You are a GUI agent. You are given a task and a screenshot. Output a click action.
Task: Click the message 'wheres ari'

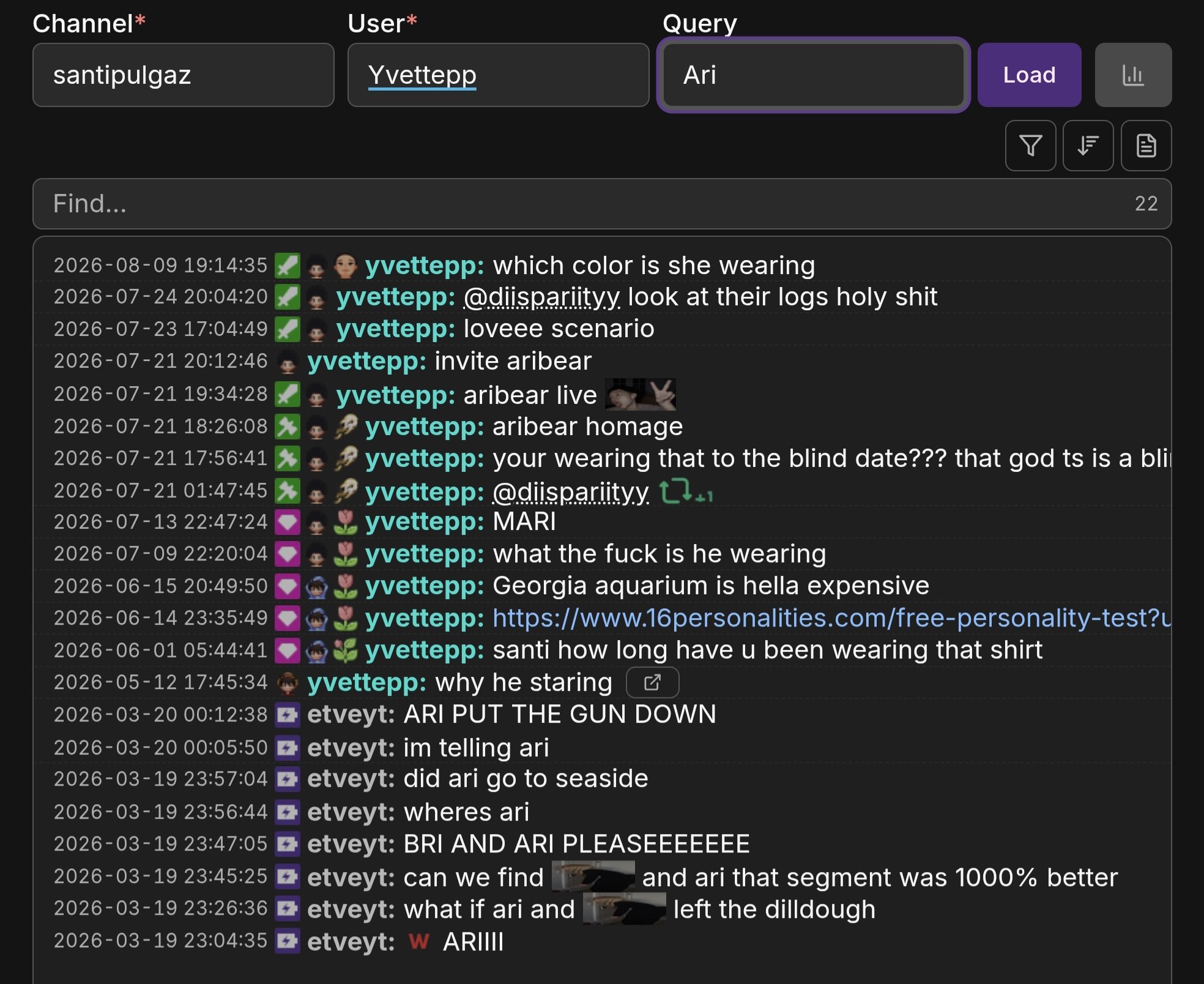[x=466, y=812]
